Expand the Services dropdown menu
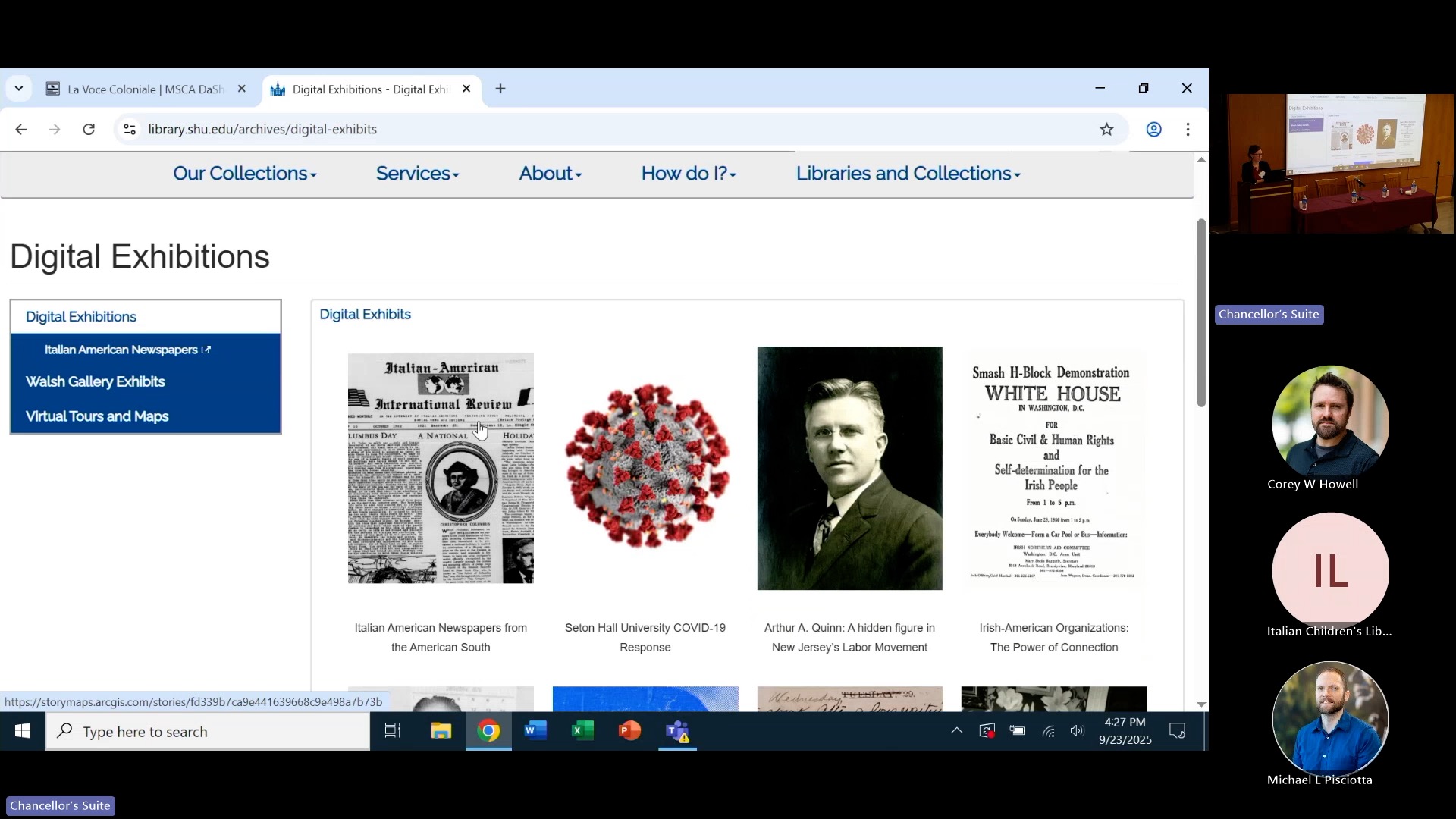This screenshot has width=1456, height=819. click(417, 174)
